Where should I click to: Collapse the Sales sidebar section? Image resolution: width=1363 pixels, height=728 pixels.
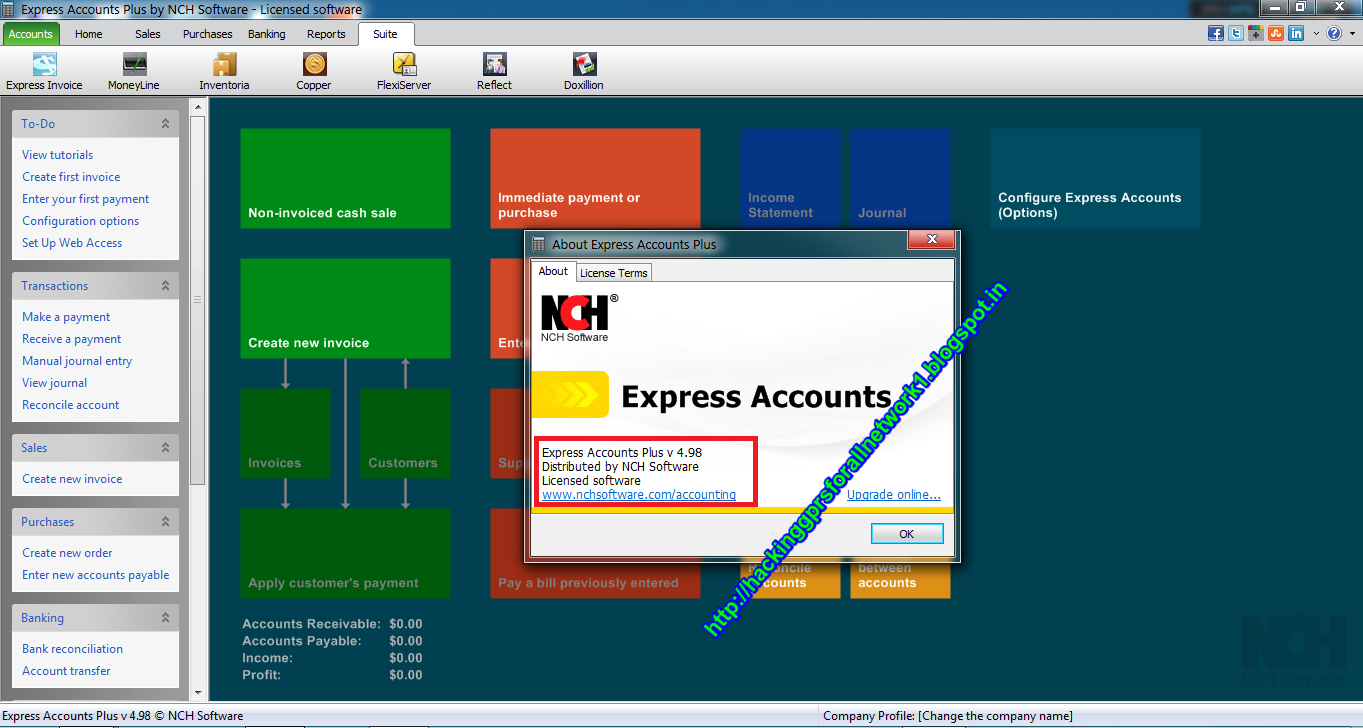pyautogui.click(x=165, y=448)
